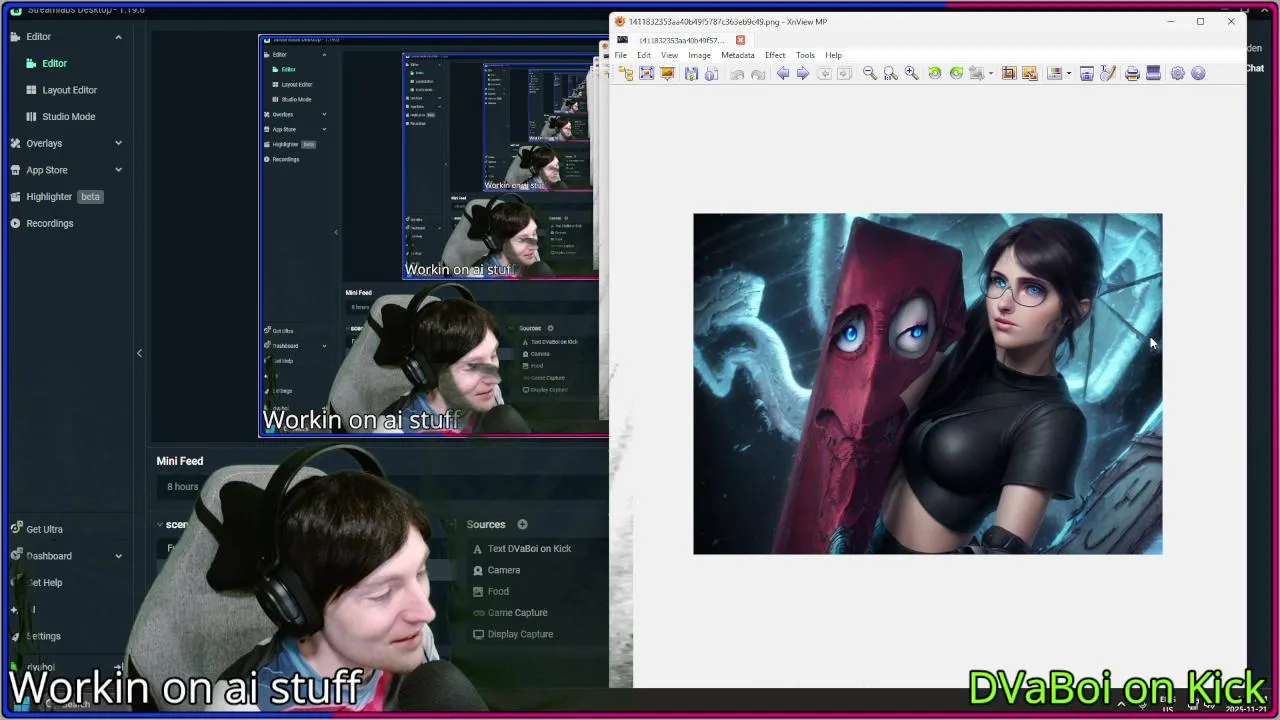This screenshot has width=1280, height=720.
Task: Click the draw pencil icon in XnView toolbar
Action: tap(1108, 73)
